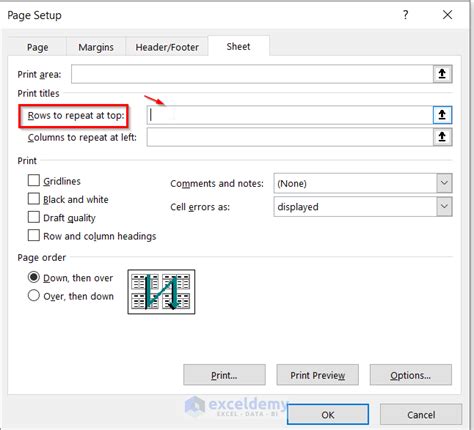The height and width of the screenshot is (430, 474).
Task: Switch to the Margins tab
Action: 96,47
